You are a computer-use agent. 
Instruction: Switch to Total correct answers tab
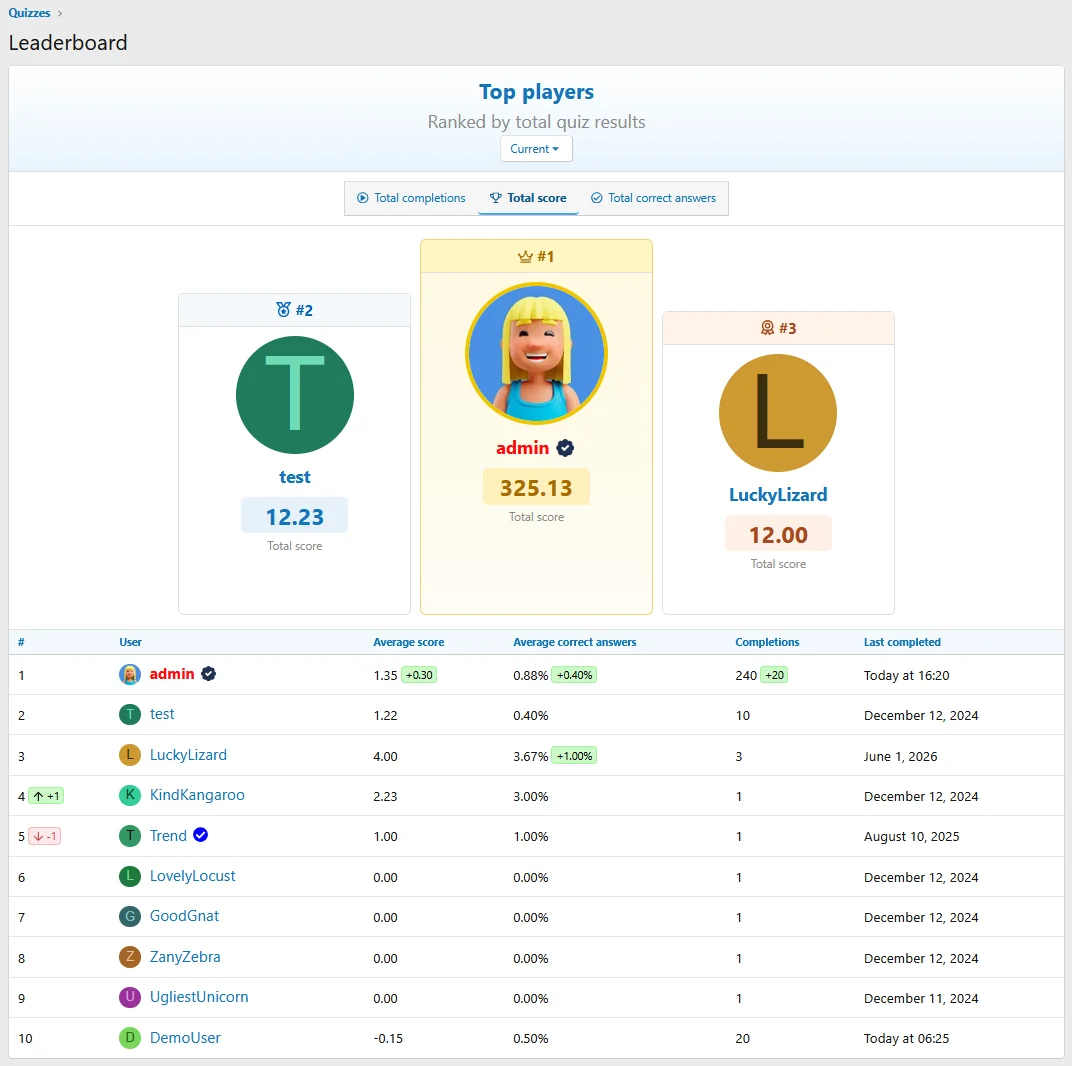pyautogui.click(x=653, y=198)
